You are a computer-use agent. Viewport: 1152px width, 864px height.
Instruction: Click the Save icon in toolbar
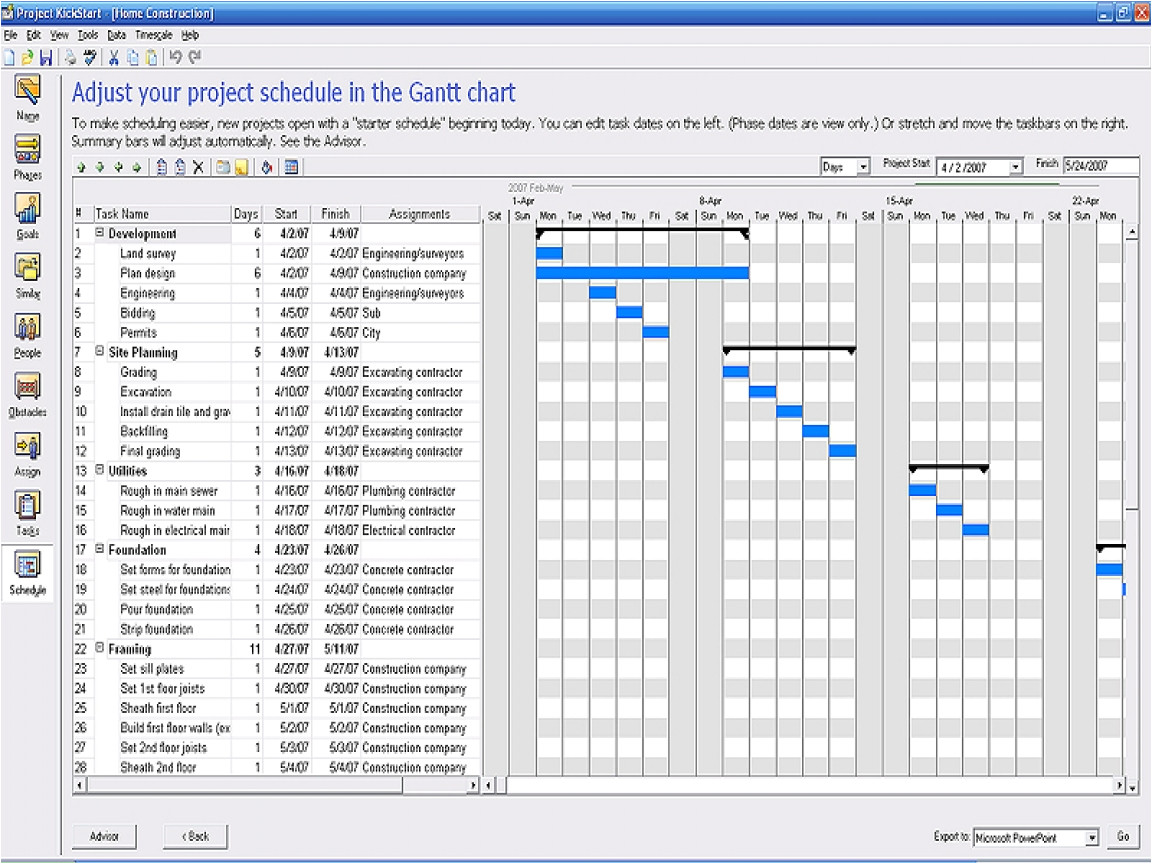click(46, 58)
